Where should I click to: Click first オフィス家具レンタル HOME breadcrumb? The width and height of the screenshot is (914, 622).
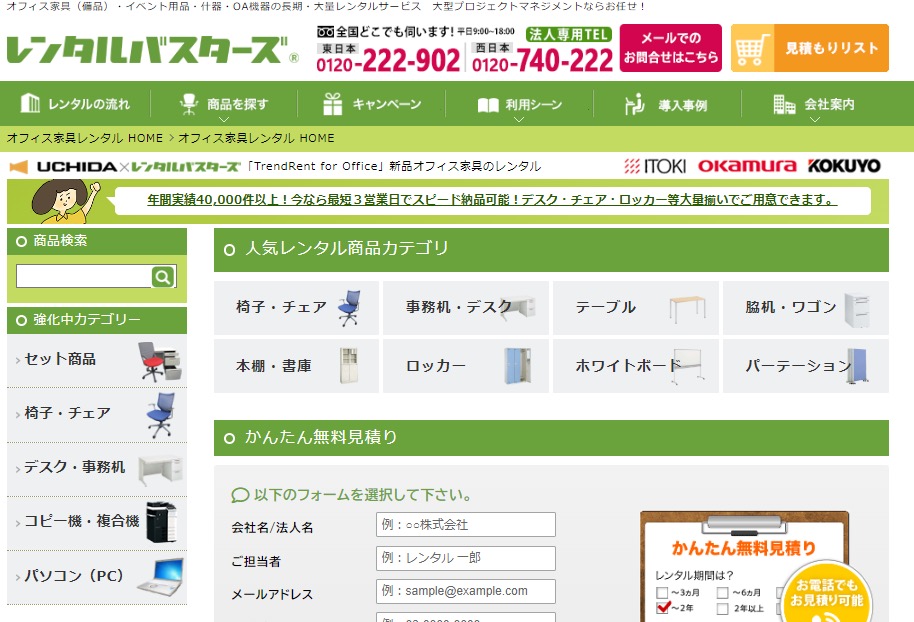[x=85, y=138]
